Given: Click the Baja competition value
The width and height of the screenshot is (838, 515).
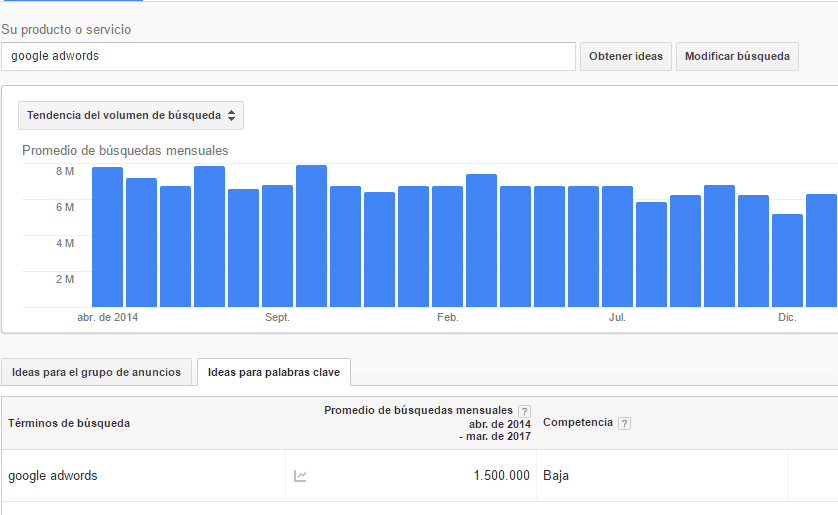Looking at the screenshot, I should point(556,475).
